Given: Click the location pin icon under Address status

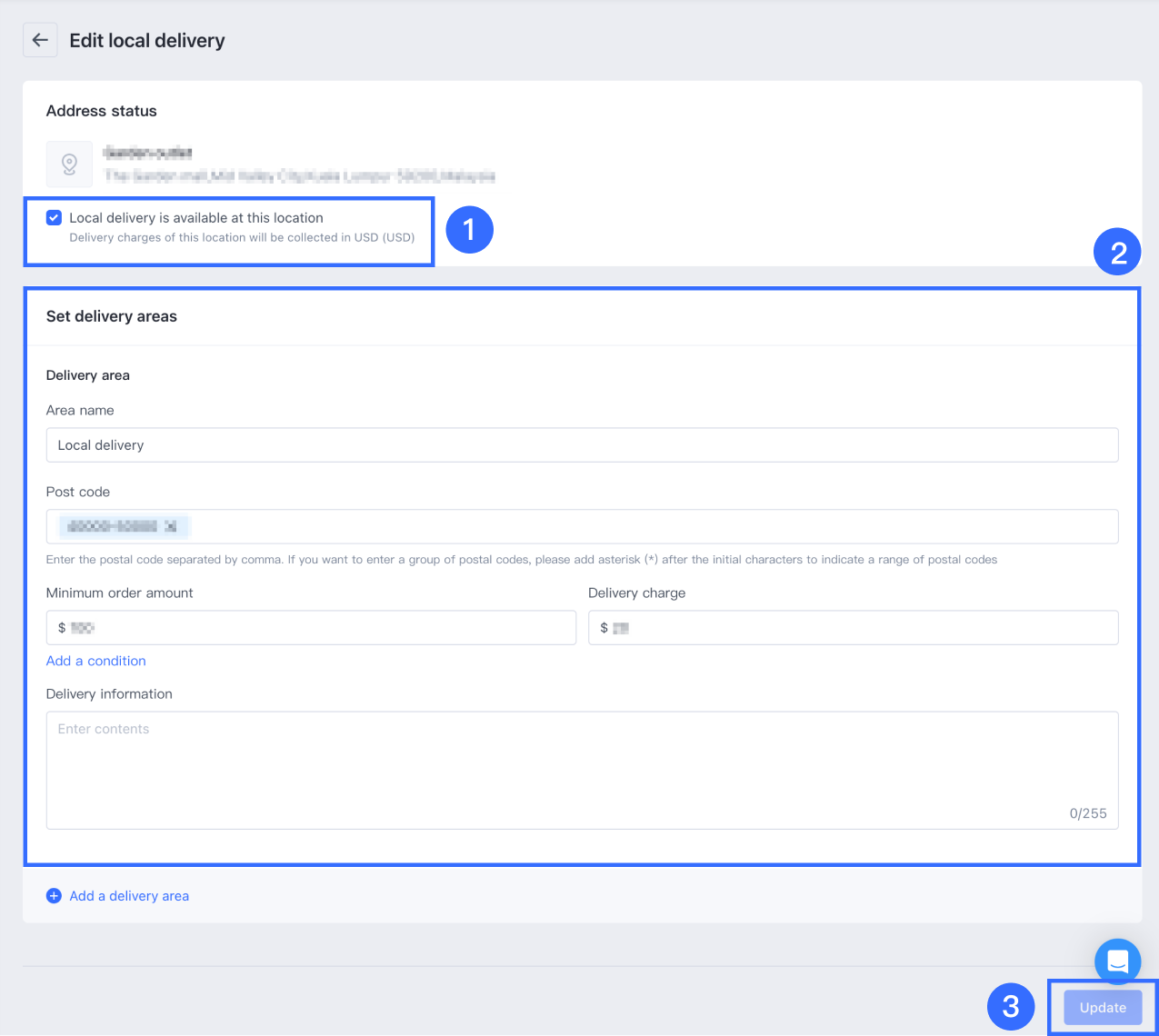Looking at the screenshot, I should pyautogui.click(x=69, y=164).
